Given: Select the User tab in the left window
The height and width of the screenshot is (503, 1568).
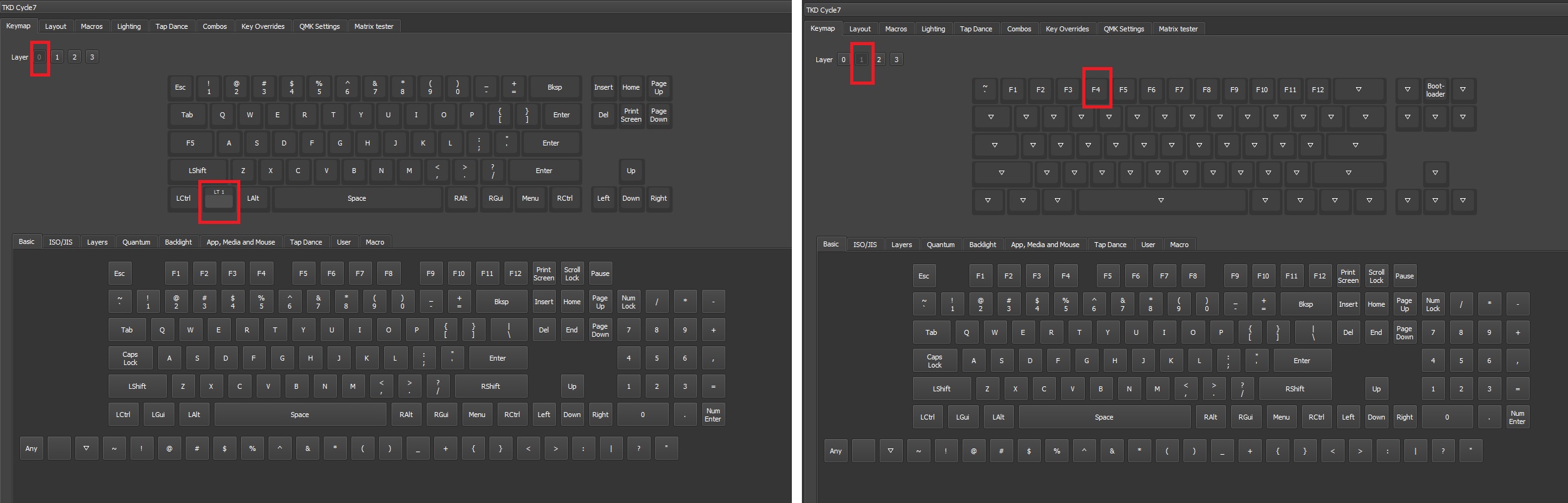Looking at the screenshot, I should click(x=344, y=242).
